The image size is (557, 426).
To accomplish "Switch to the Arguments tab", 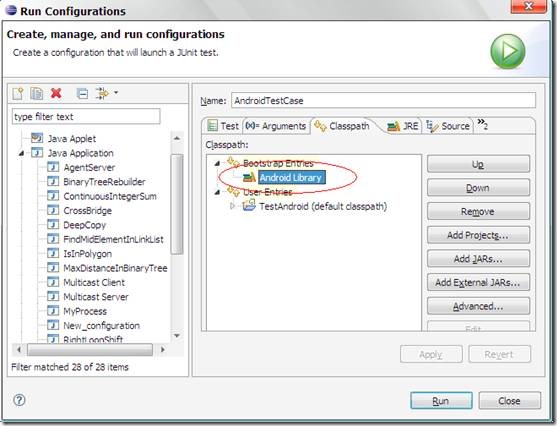I will [276, 126].
